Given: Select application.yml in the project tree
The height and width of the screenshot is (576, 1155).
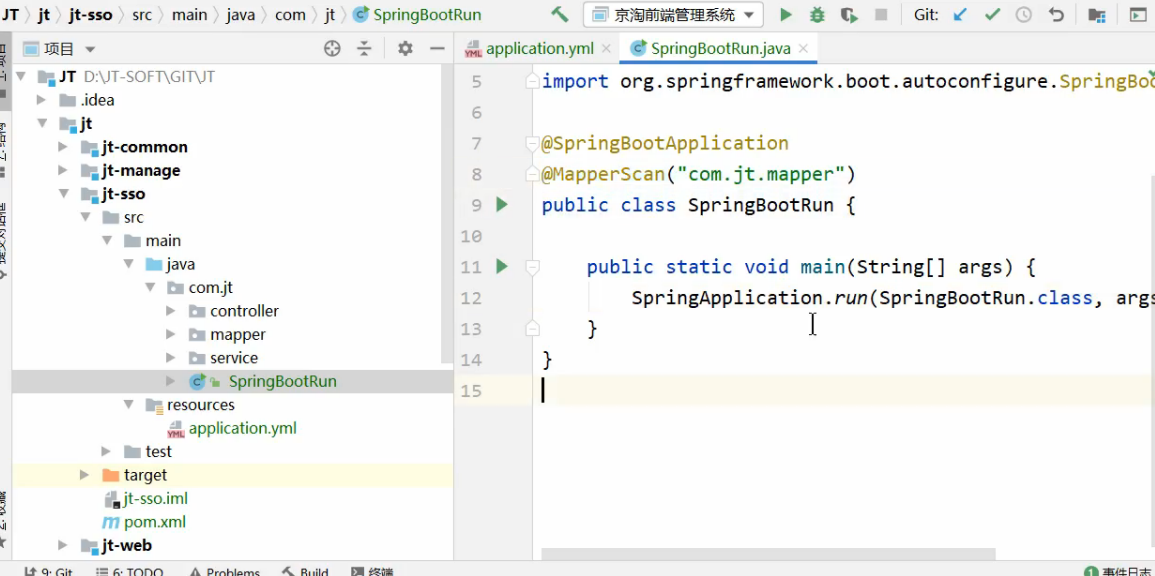Looking at the screenshot, I should [242, 428].
